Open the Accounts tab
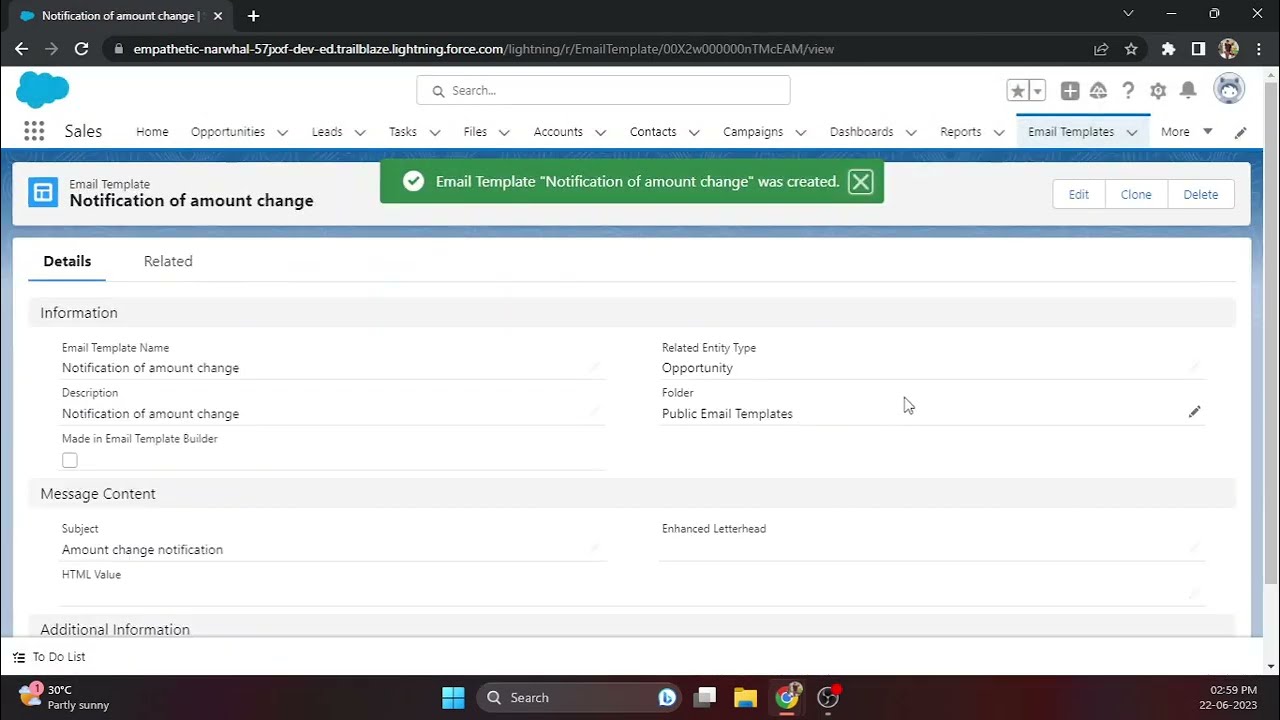Screen dimensions: 1280x720 coord(558,132)
